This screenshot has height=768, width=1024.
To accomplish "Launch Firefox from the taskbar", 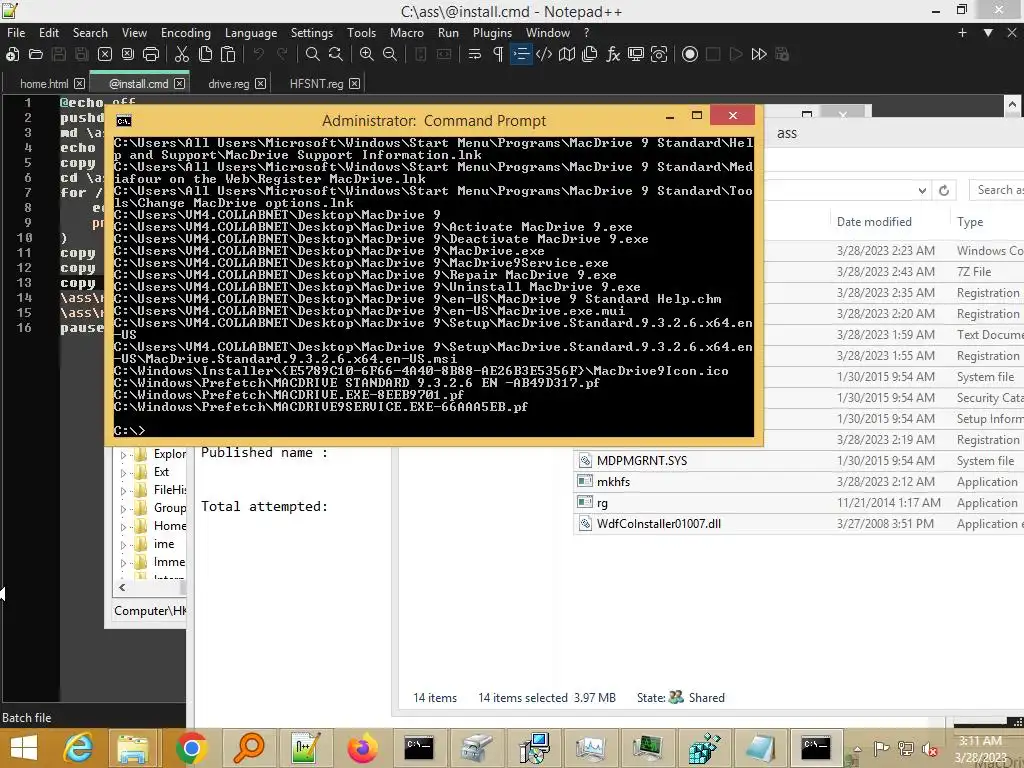I will [x=362, y=748].
